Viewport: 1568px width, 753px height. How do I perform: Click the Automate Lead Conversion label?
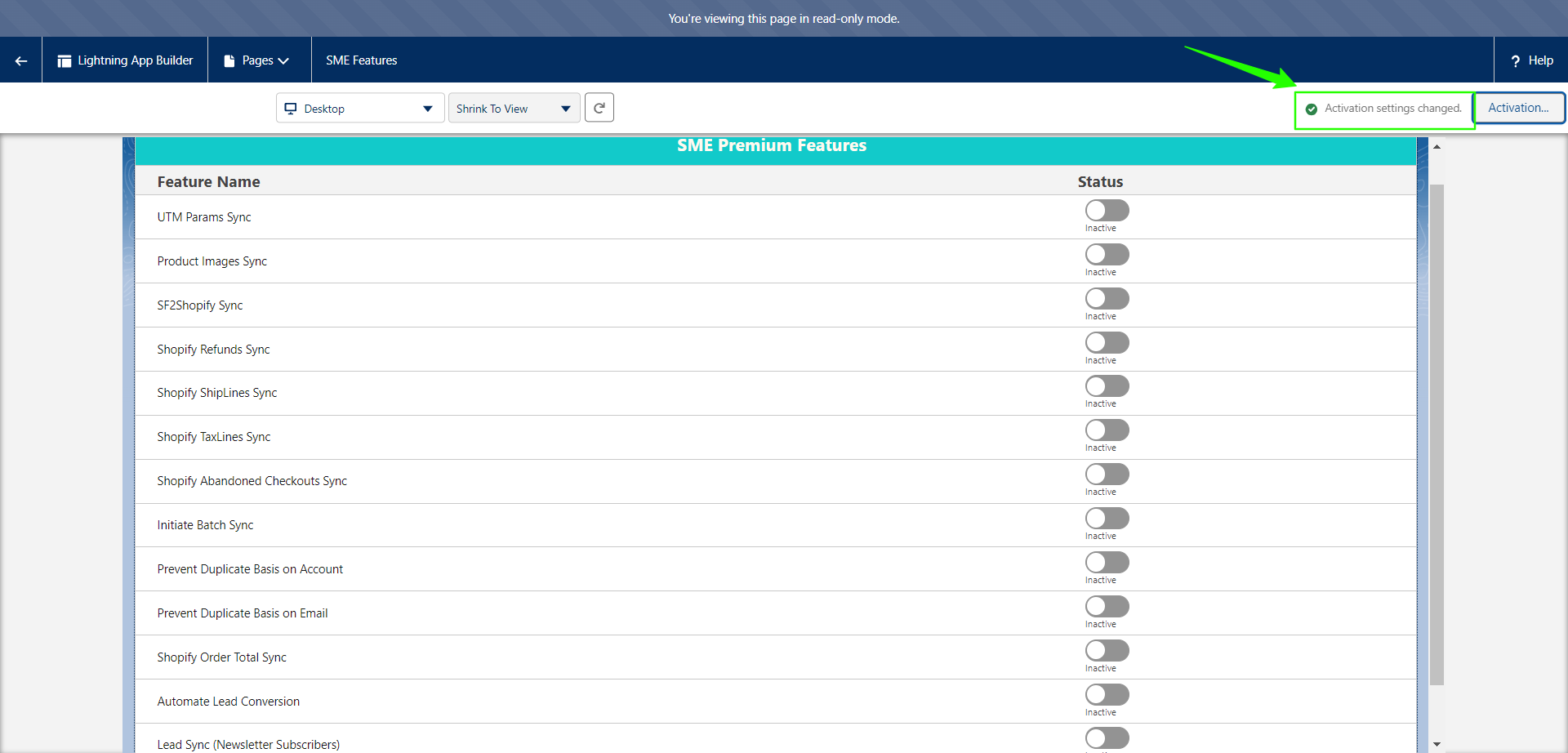tap(229, 702)
